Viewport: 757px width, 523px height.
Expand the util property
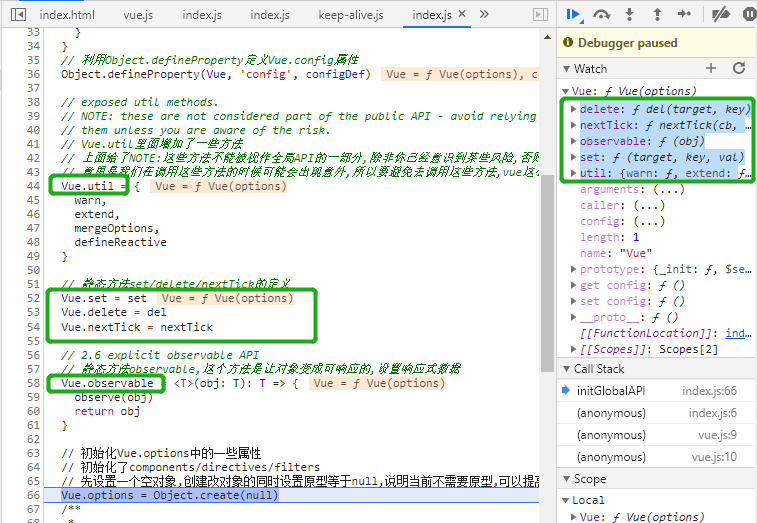[574, 173]
